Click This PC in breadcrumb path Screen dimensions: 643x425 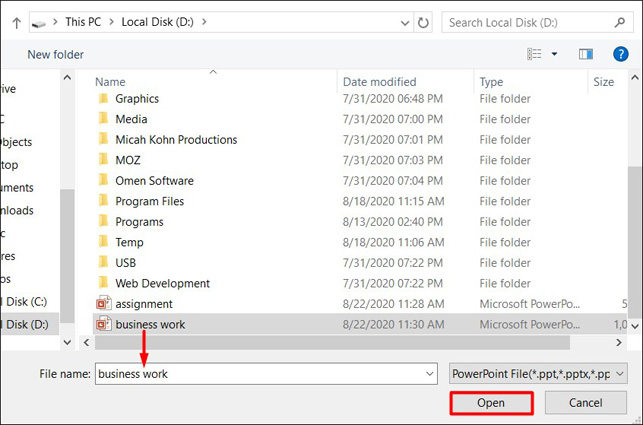(89, 22)
